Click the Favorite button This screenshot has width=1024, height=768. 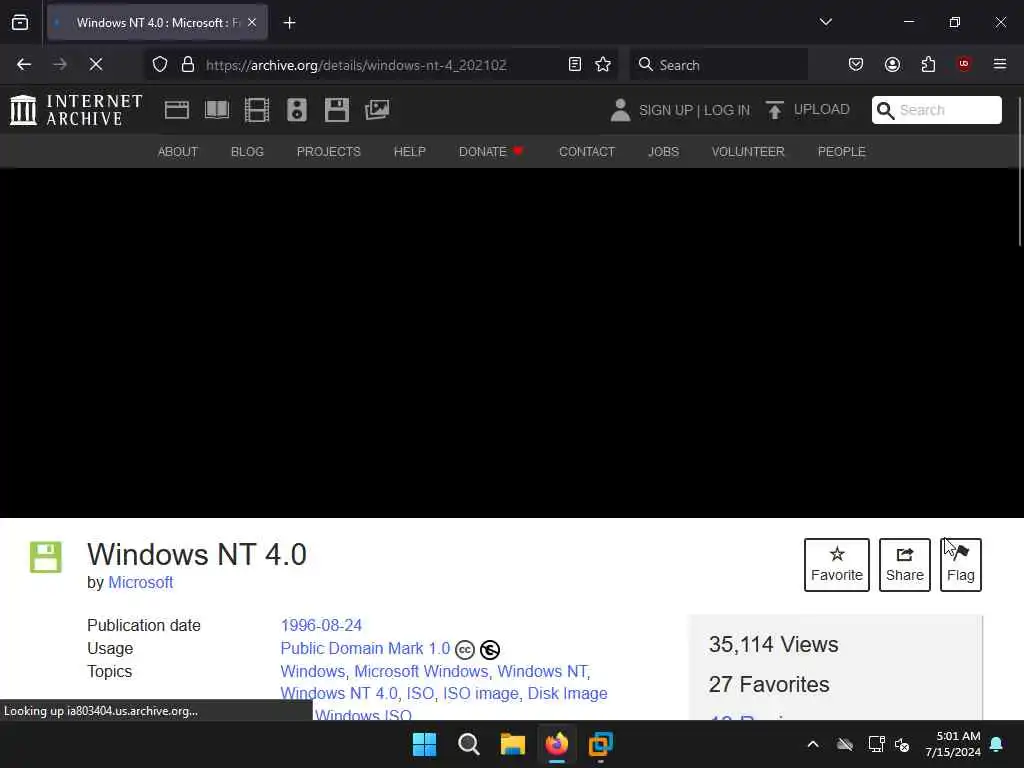837,565
